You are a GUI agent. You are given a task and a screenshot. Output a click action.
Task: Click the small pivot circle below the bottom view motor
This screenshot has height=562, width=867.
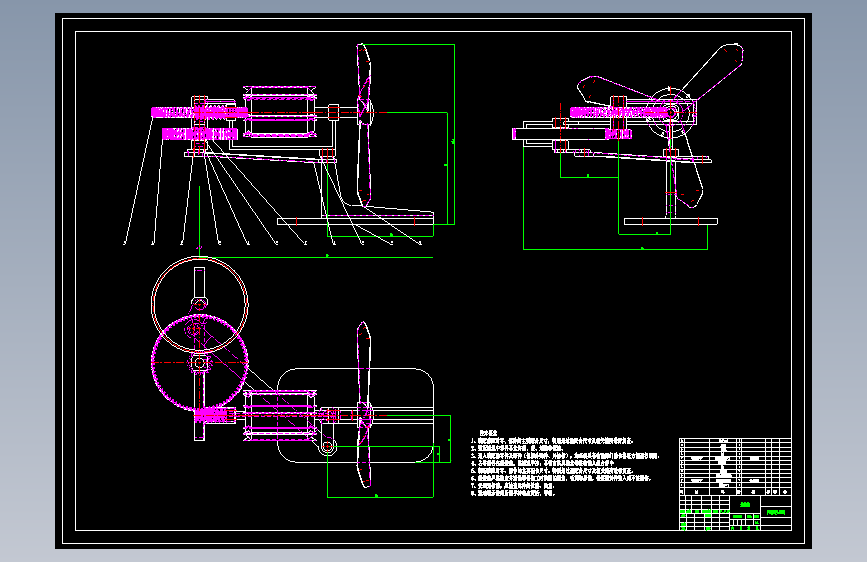327,446
